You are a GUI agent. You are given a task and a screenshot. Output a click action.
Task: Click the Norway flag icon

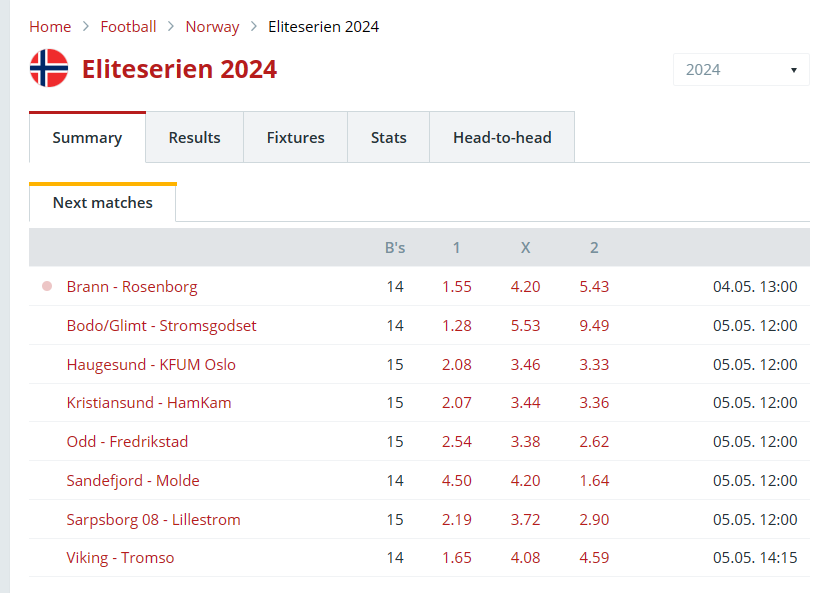coord(49,69)
